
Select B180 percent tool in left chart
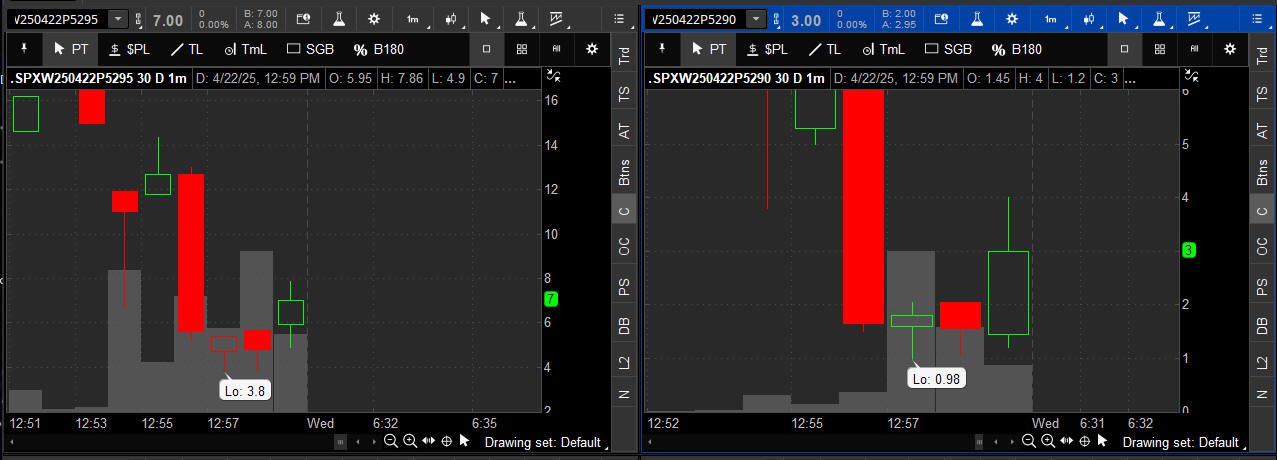pos(377,49)
